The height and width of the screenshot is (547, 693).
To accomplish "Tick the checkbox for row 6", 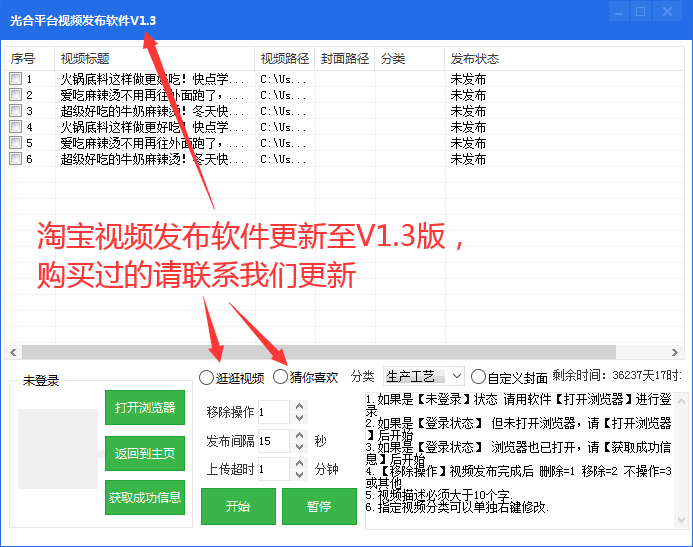I will coord(15,159).
